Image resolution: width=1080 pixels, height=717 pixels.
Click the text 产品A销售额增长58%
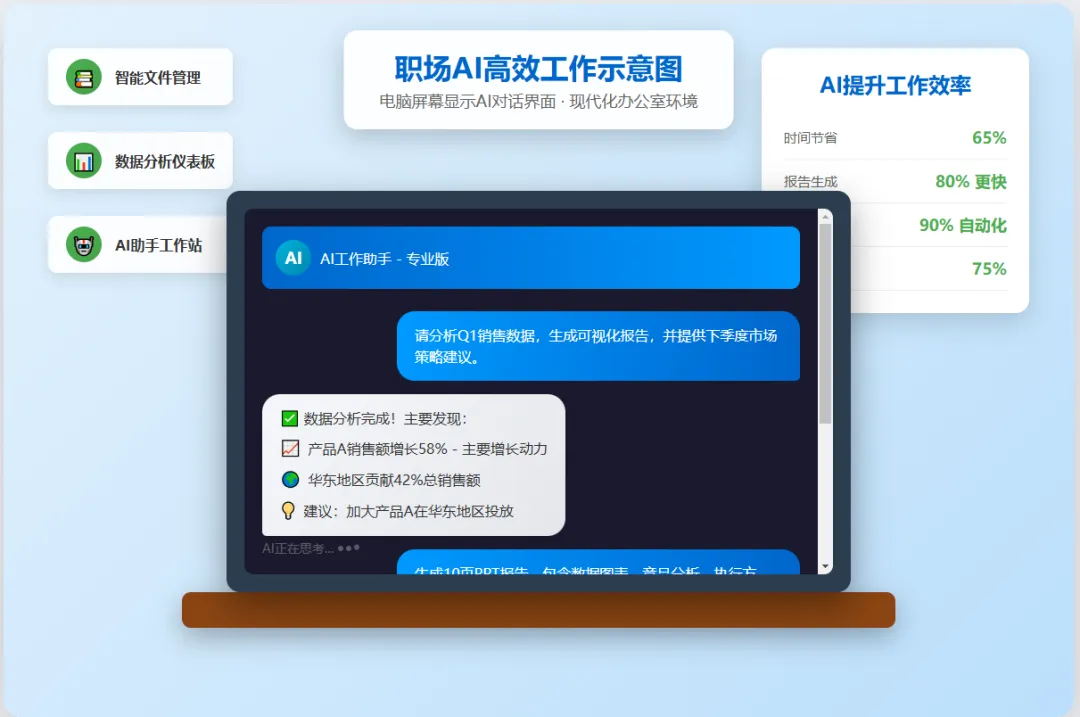(x=377, y=449)
